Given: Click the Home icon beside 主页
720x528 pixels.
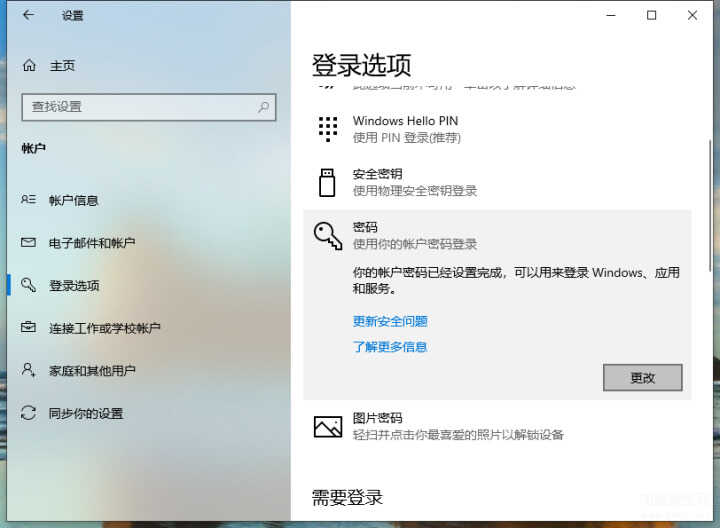Looking at the screenshot, I should pos(29,66).
